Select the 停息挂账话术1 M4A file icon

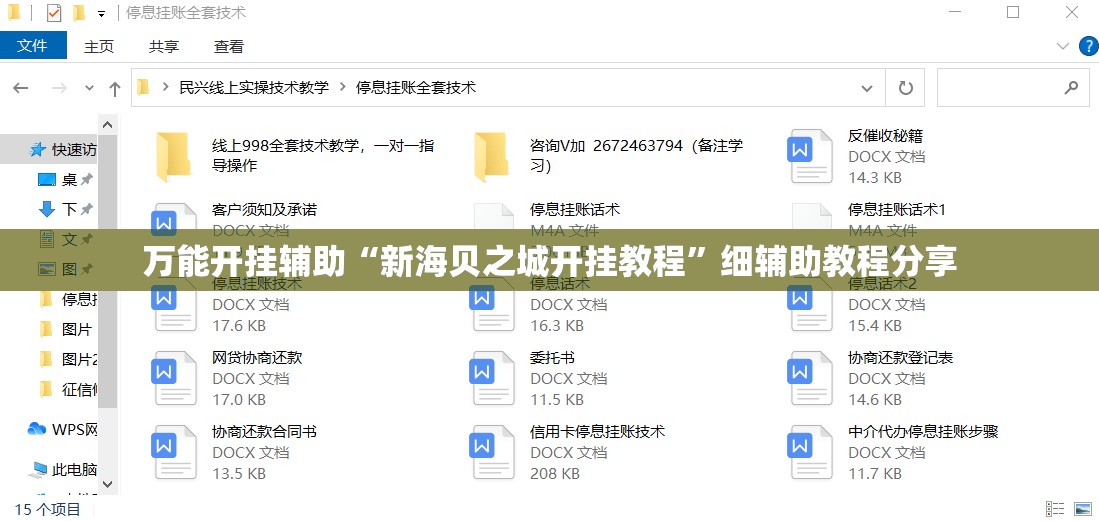click(812, 218)
